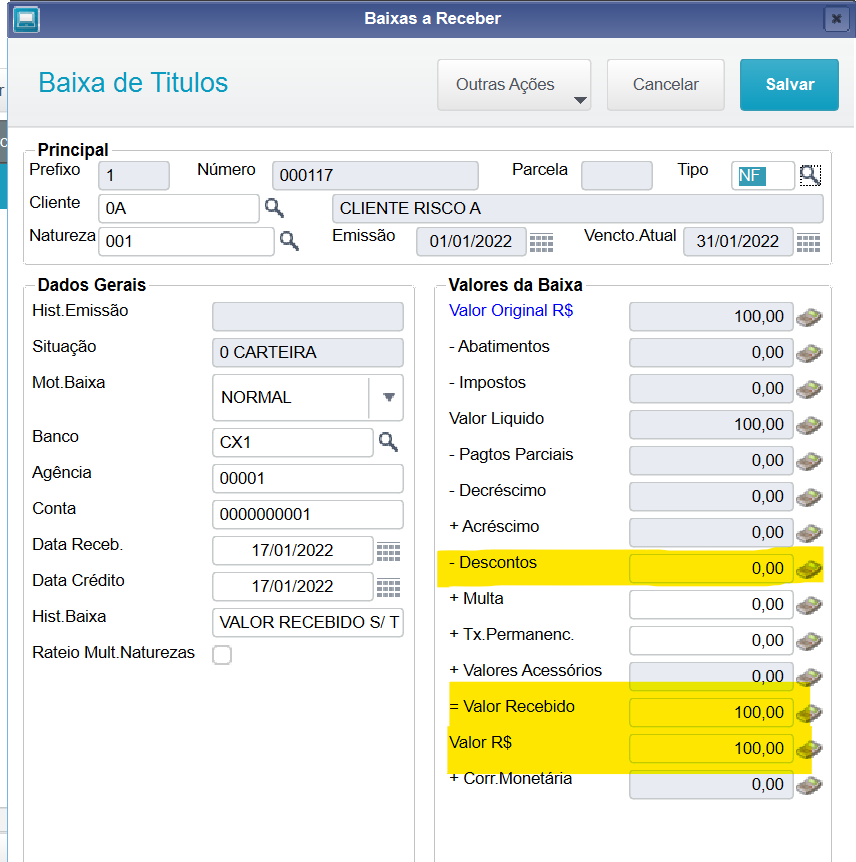The height and width of the screenshot is (862, 856).
Task: Click the Cliente code field 0A
Action: [179, 208]
